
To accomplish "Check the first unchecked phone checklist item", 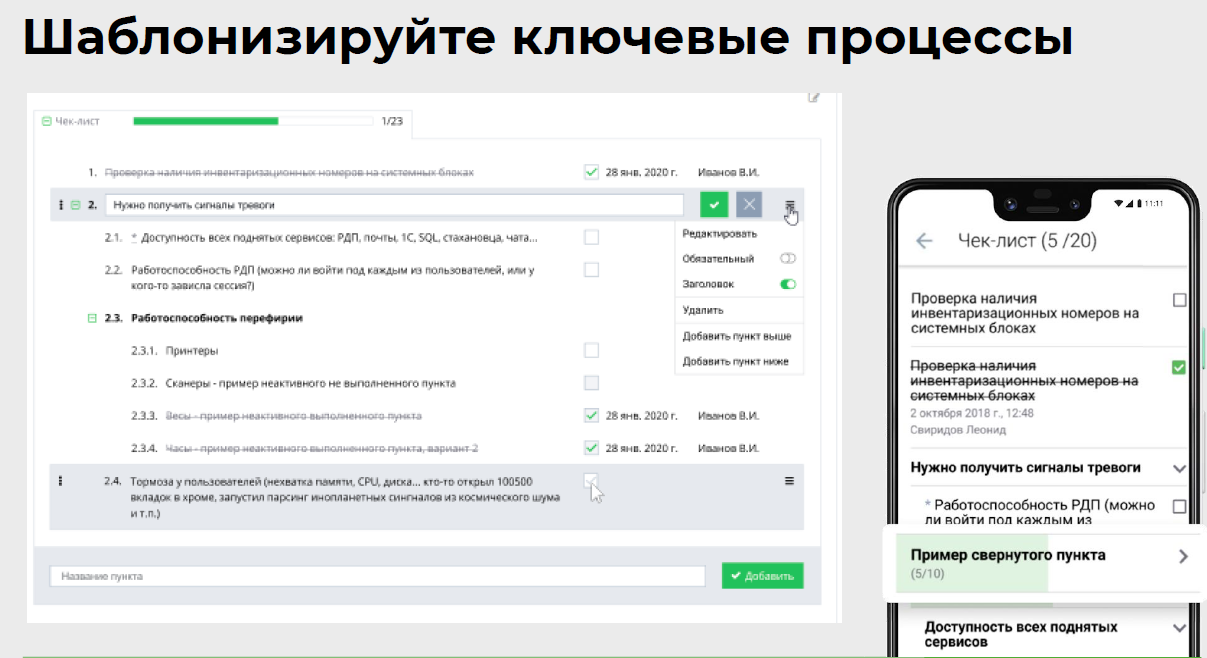I will pyautogui.click(x=1179, y=300).
